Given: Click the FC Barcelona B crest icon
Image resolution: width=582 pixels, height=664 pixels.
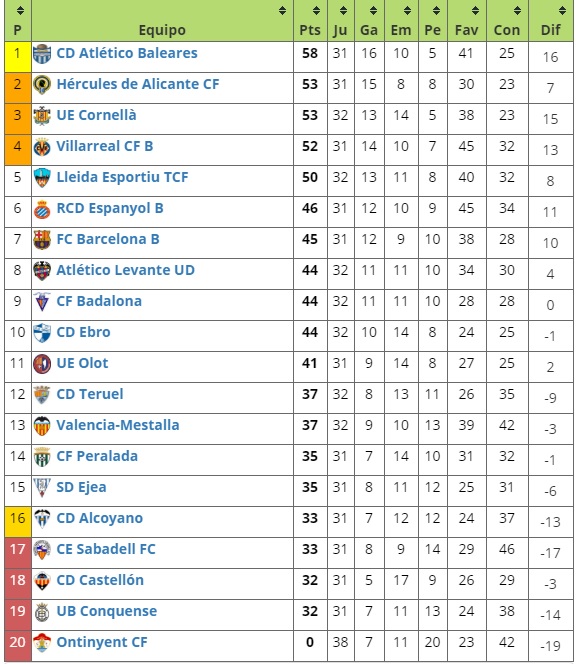Looking at the screenshot, I should (42, 240).
